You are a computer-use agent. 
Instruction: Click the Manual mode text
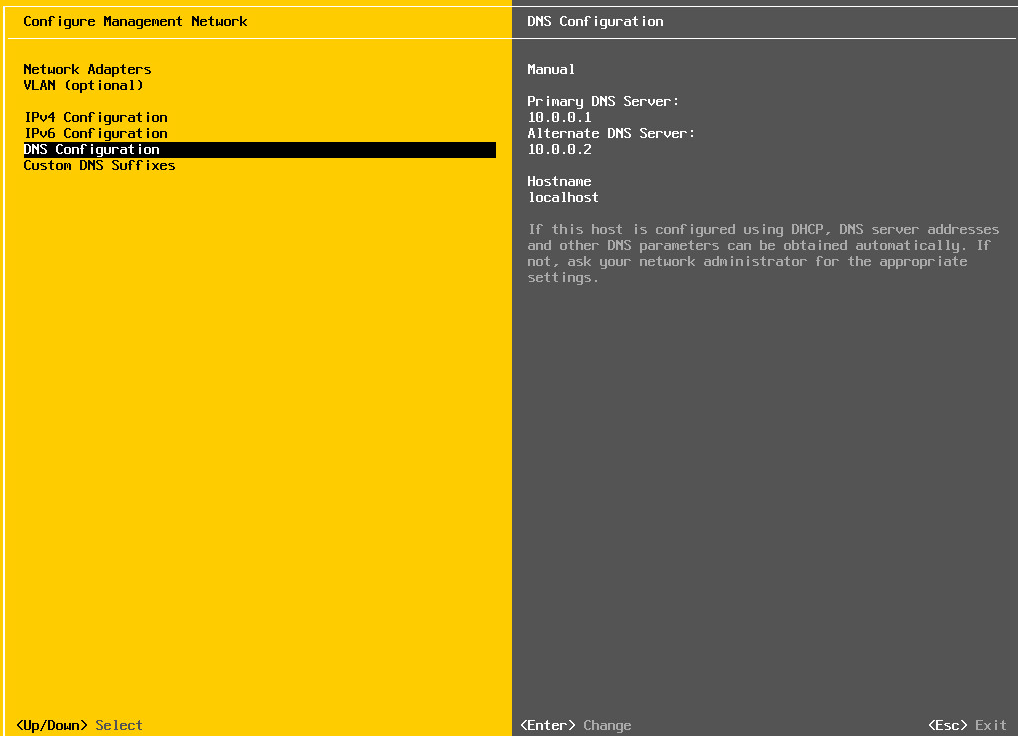point(551,69)
